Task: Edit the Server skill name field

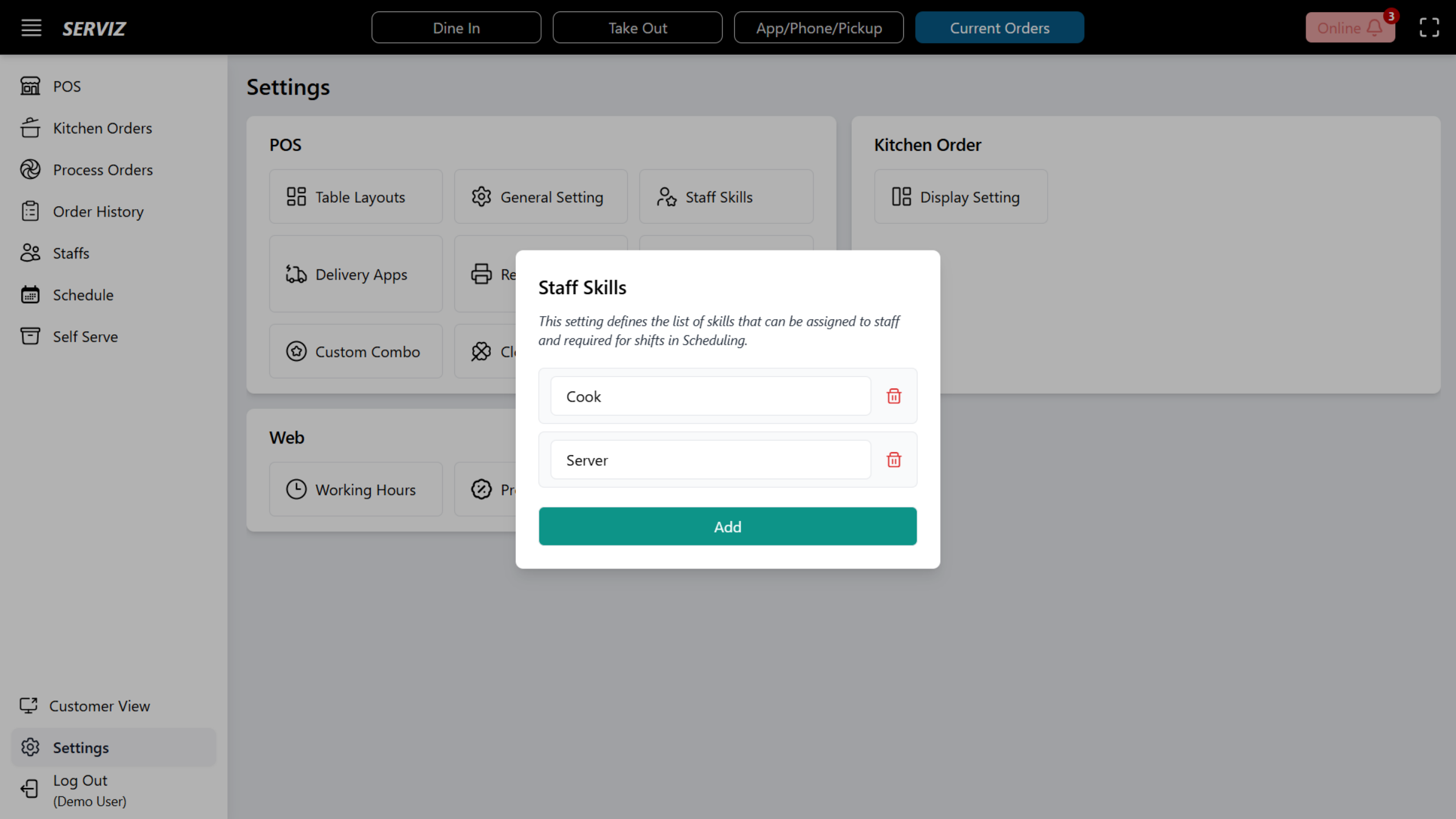Action: (x=710, y=459)
